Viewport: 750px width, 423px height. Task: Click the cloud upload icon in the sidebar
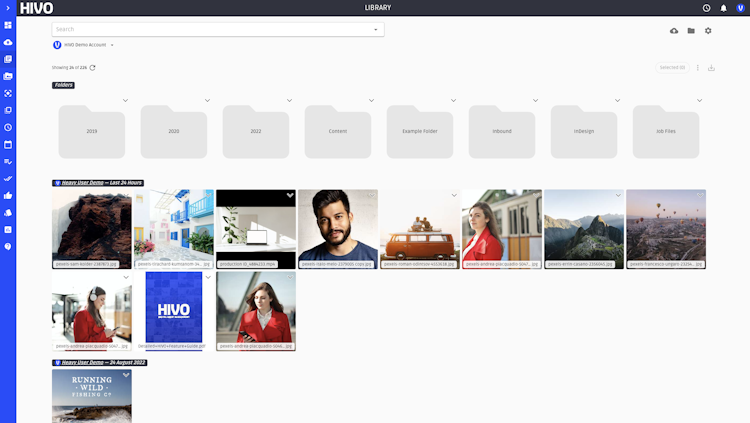point(8,42)
